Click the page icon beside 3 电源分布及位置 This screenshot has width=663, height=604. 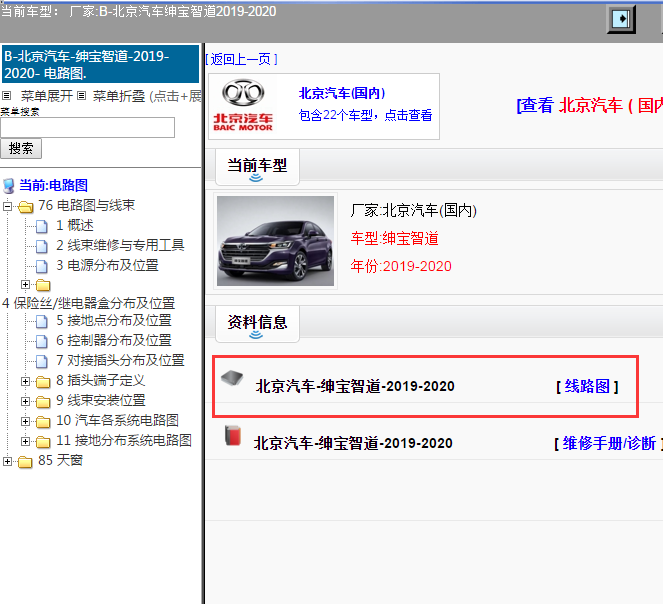pyautogui.click(x=41, y=266)
